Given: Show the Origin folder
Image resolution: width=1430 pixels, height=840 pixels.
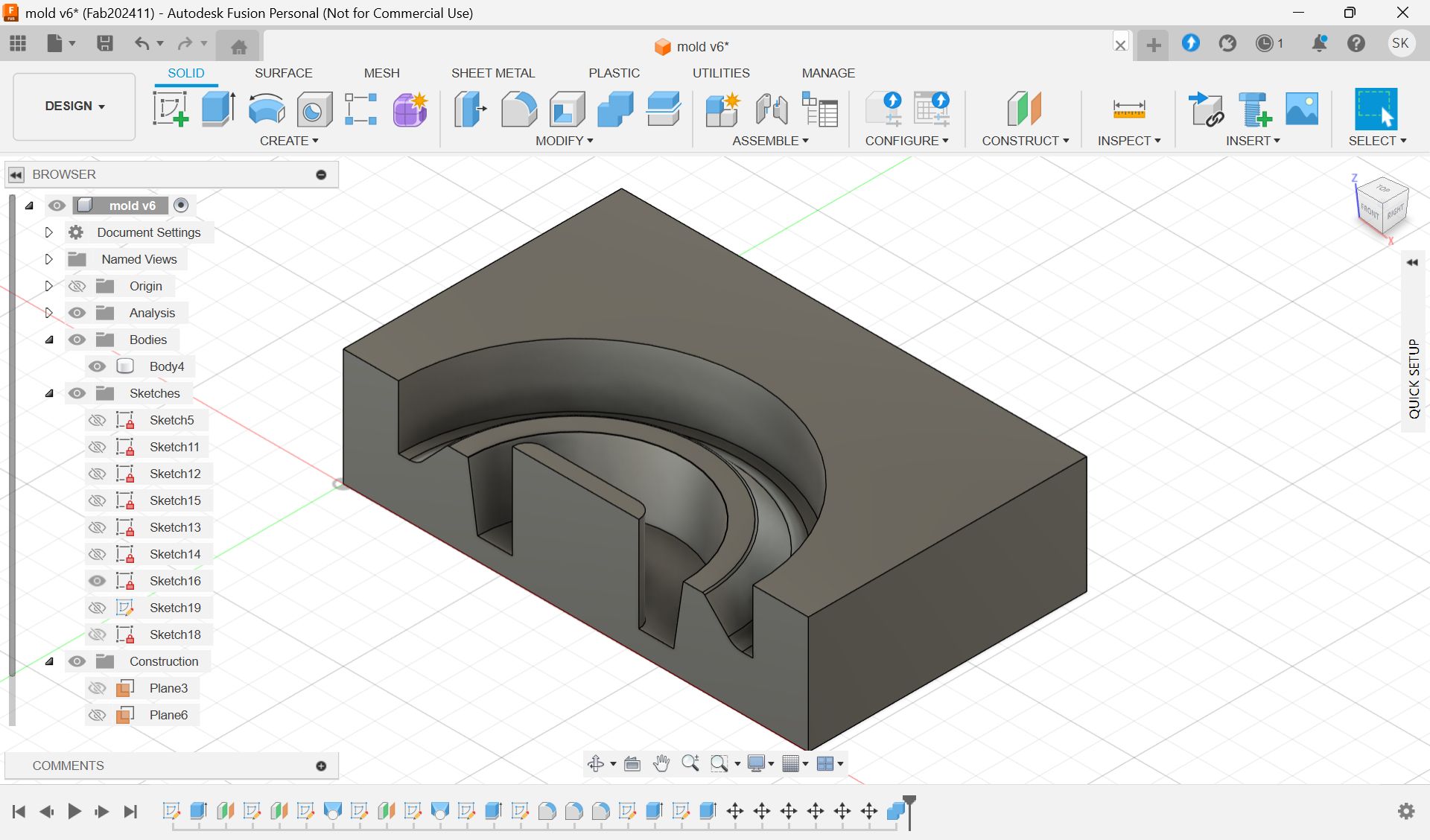Looking at the screenshot, I should (77, 286).
